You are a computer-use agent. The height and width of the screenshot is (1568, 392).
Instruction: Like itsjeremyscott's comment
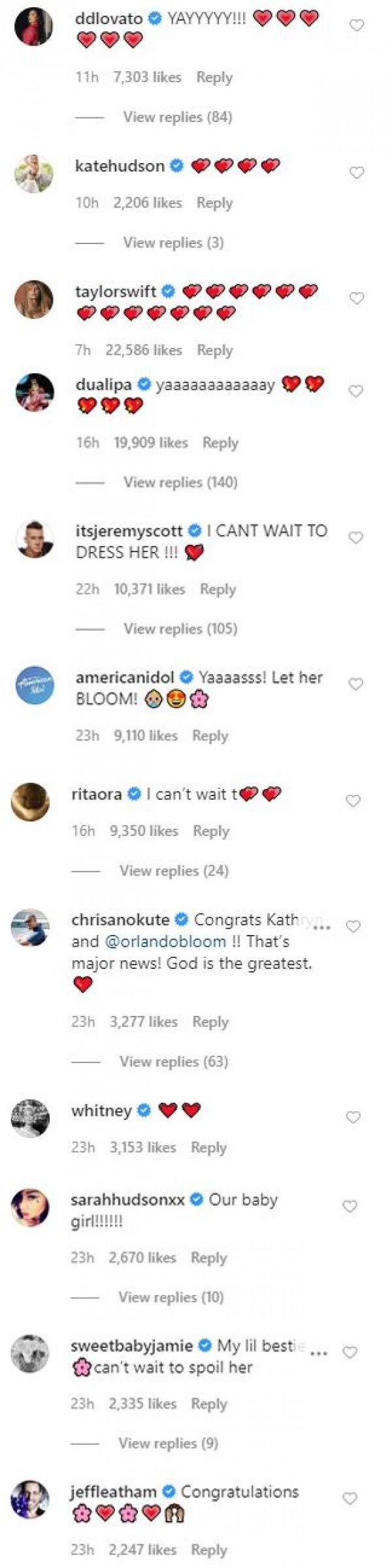[x=355, y=536]
